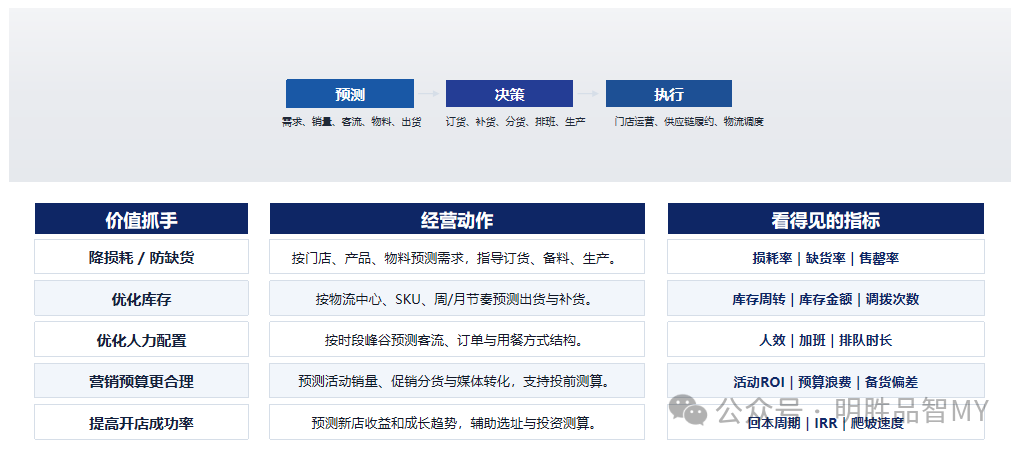Click the row 预测新店收益和成长趋势
1021x452 pixels.
[x=457, y=422]
